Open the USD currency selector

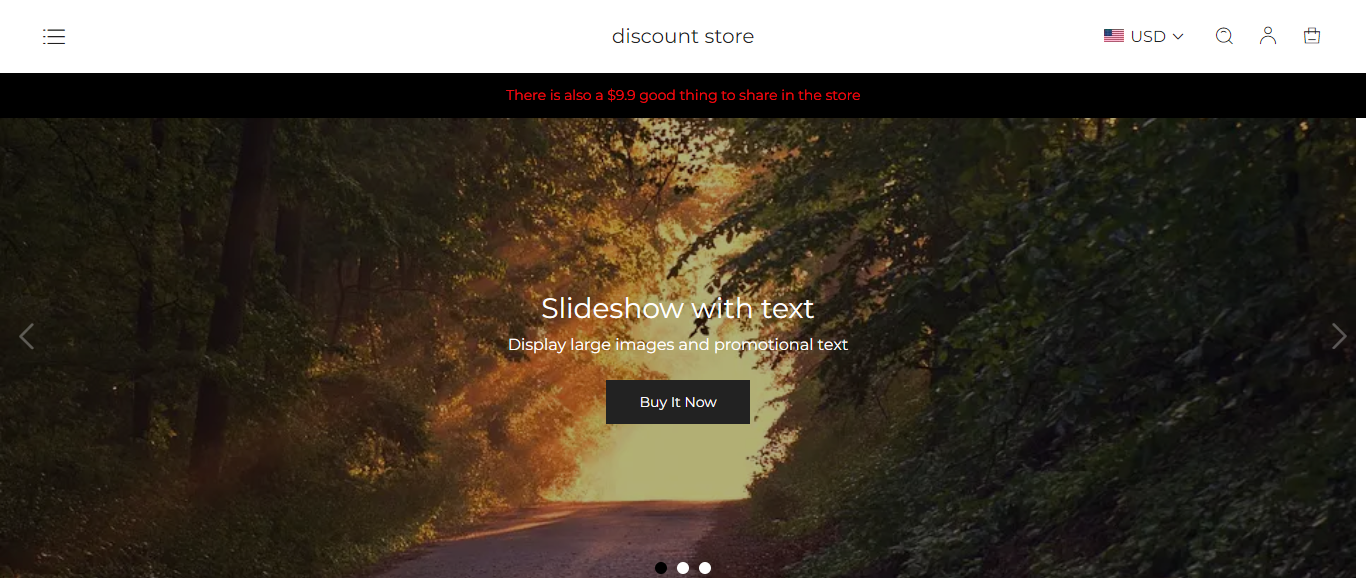pyautogui.click(x=1144, y=36)
